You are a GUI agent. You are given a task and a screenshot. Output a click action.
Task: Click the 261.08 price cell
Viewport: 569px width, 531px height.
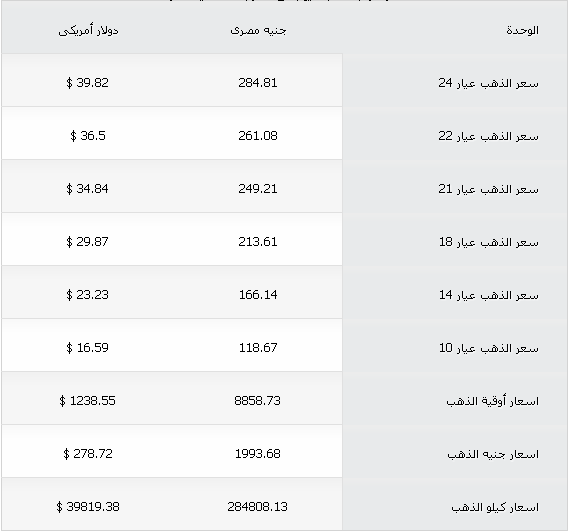[x=258, y=136]
